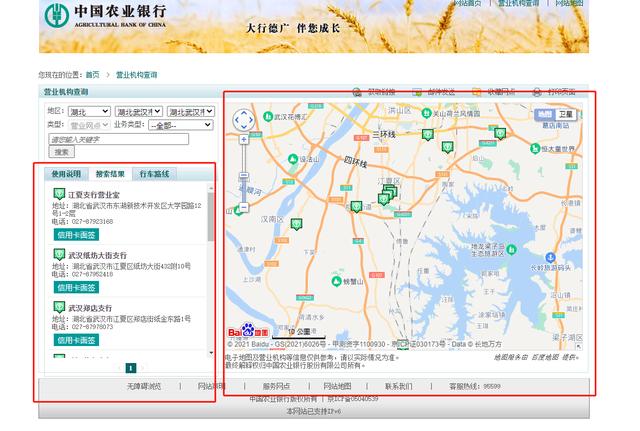This screenshot has height=431, width=640.
Task: Click 信用卡面签 under 武汉郑店支行
Action: [x=76, y=340]
